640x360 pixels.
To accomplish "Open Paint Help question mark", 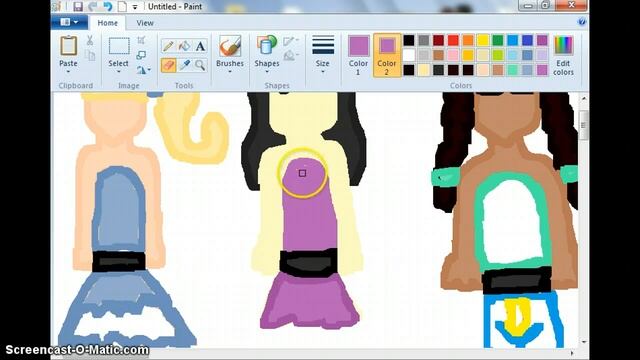I will pos(582,22).
